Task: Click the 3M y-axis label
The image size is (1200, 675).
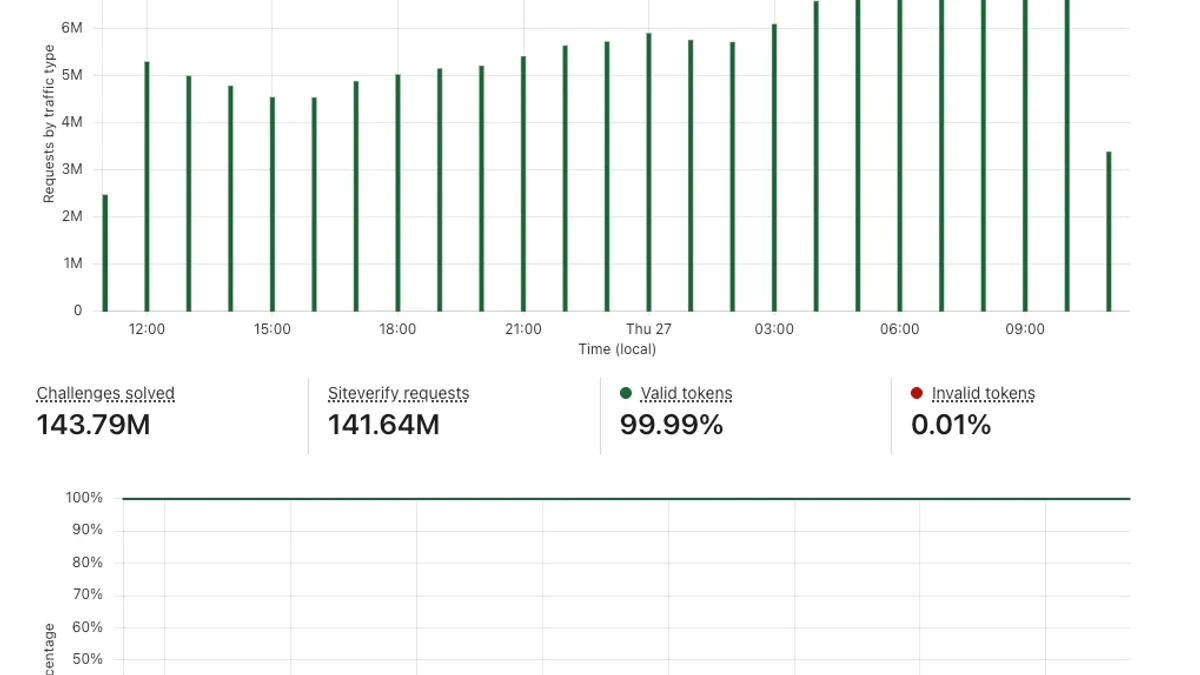Action: (x=72, y=169)
